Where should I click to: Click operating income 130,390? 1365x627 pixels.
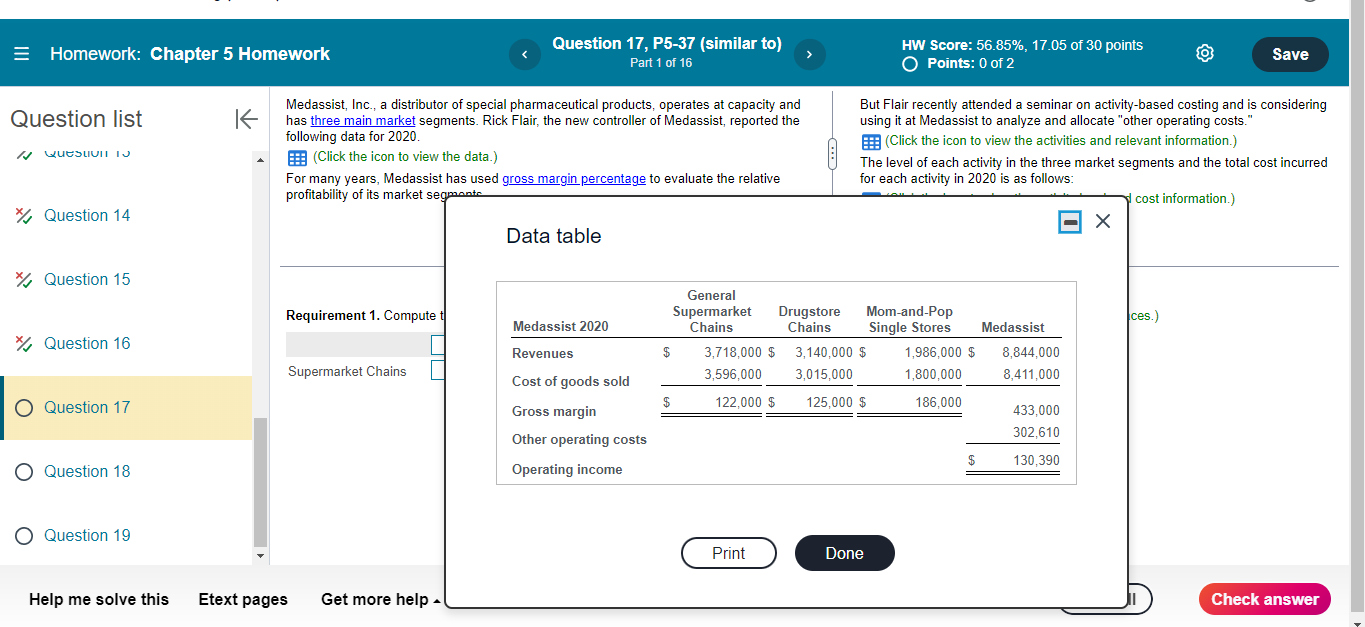pos(1036,460)
